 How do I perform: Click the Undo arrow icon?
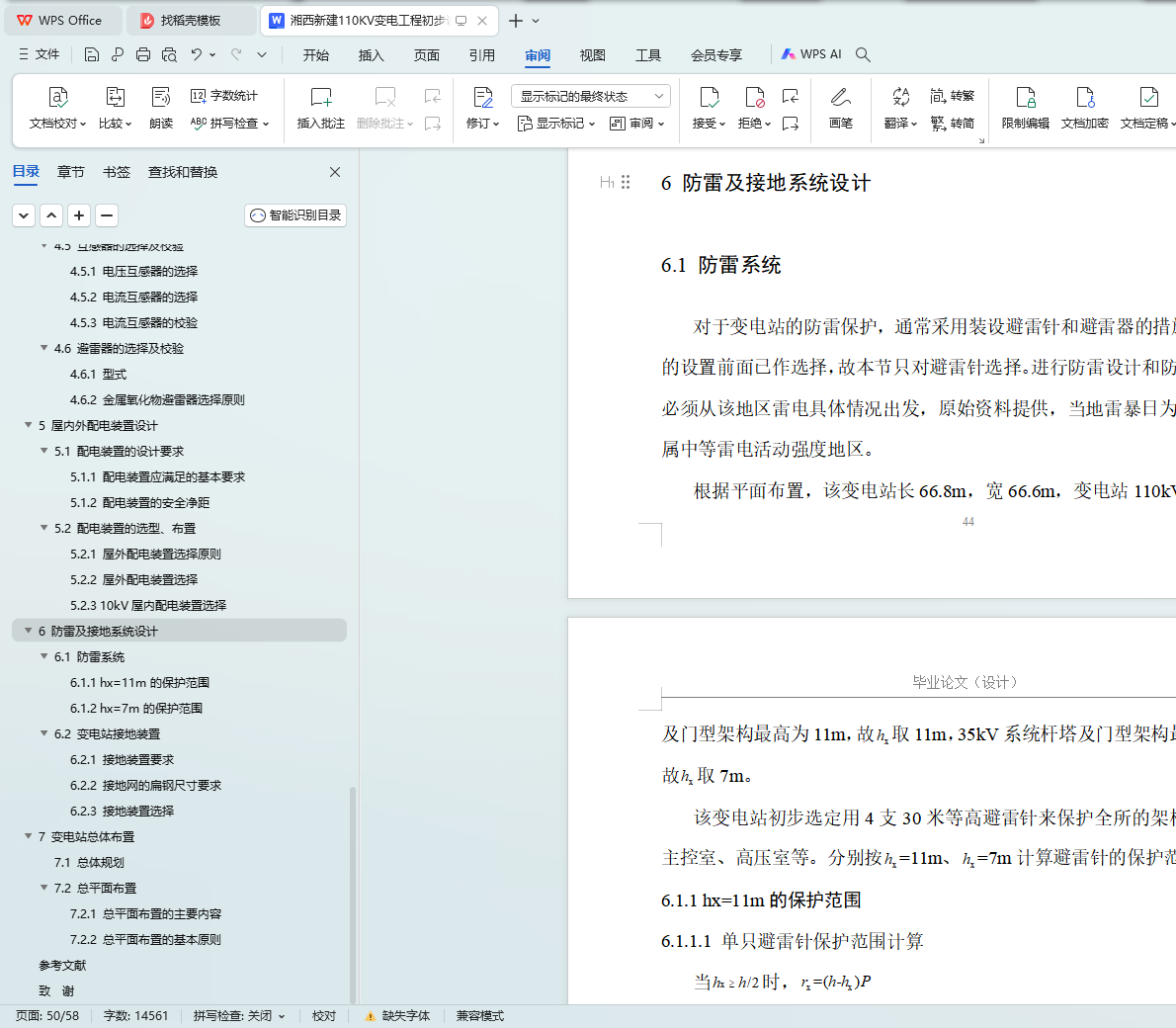[x=197, y=54]
